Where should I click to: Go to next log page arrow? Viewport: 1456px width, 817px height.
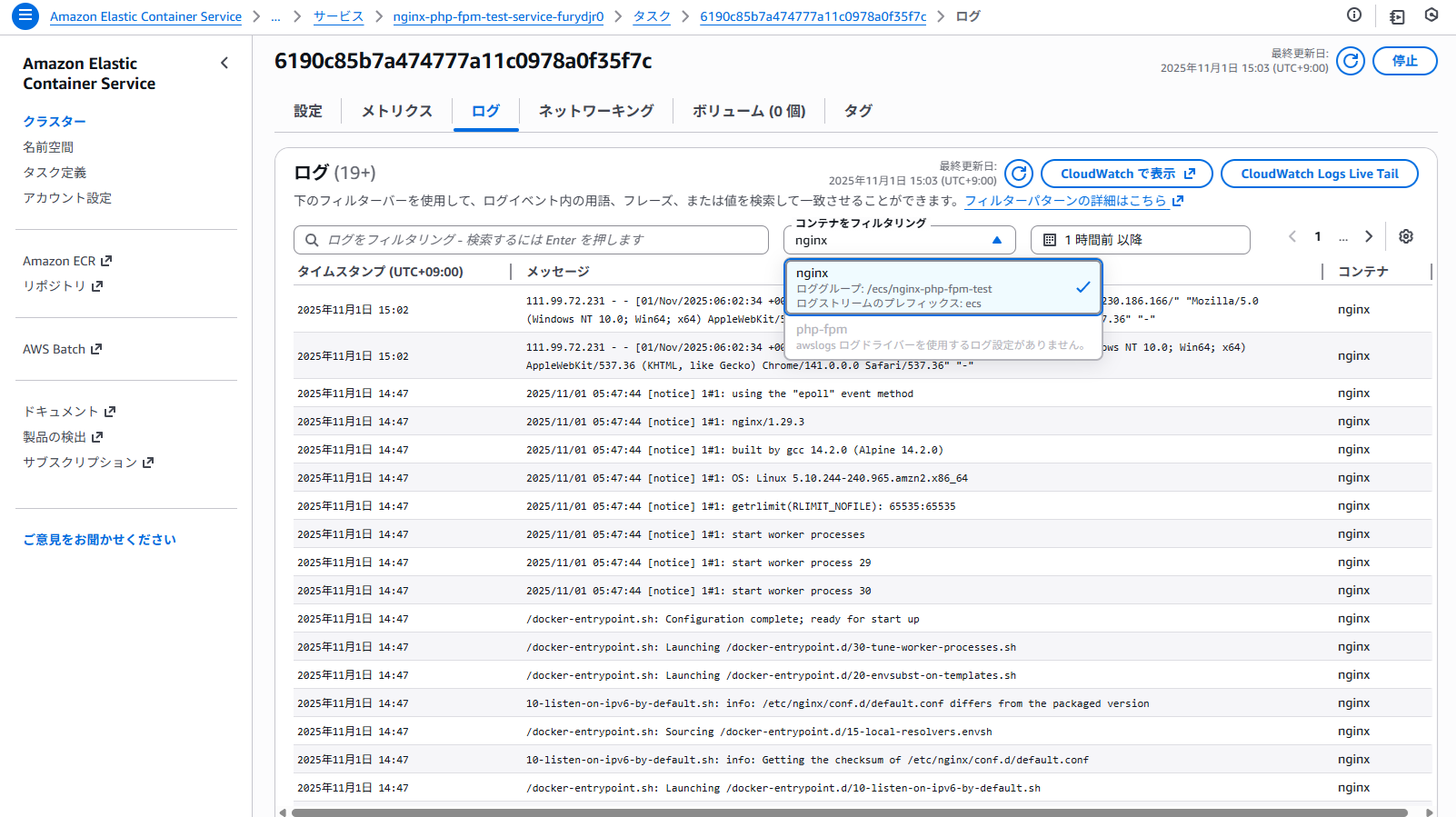click(x=1369, y=236)
